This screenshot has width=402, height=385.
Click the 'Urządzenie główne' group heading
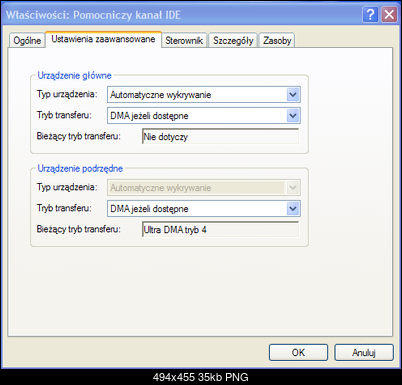[x=74, y=75]
